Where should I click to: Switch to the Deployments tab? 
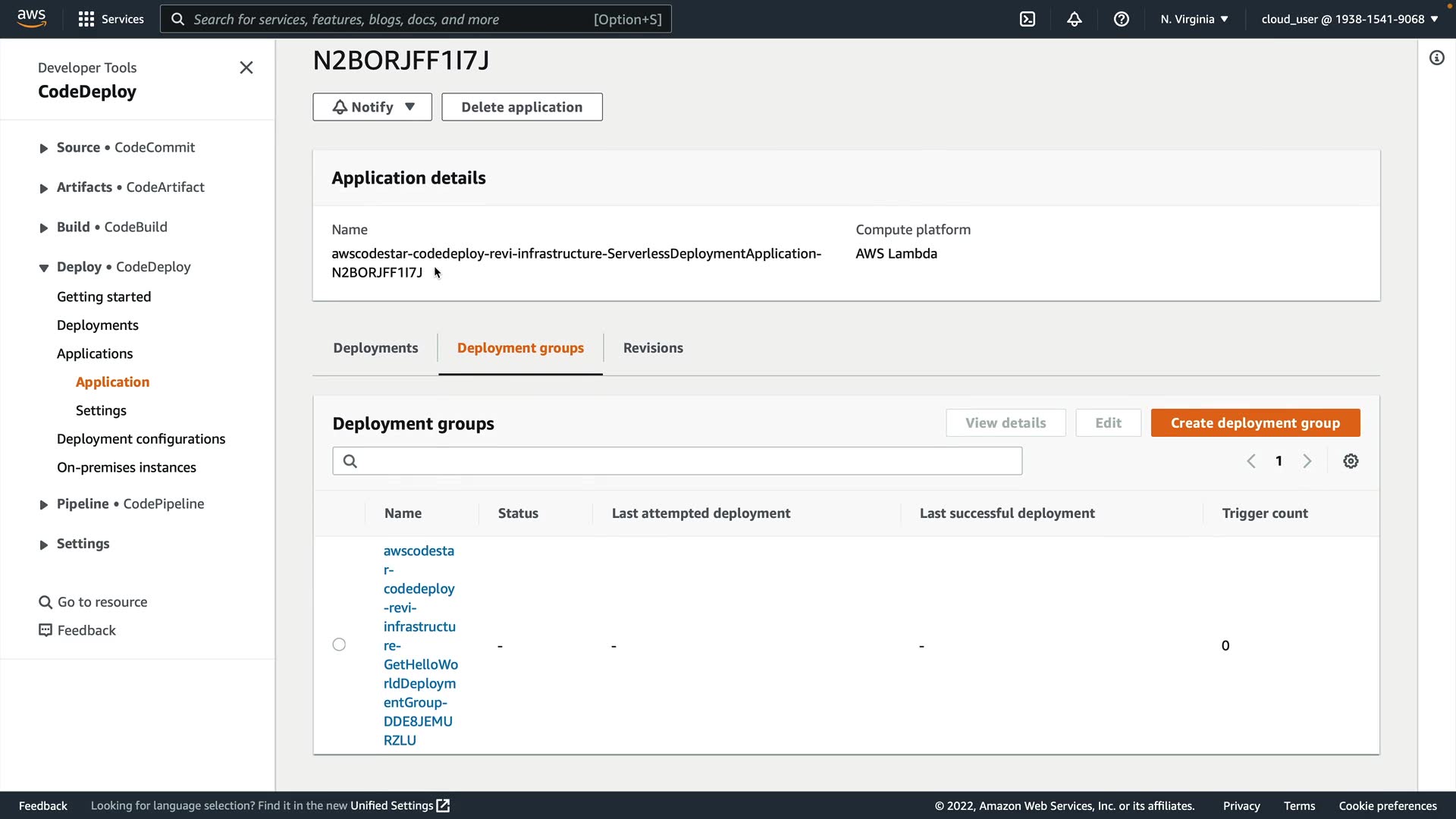click(x=375, y=348)
